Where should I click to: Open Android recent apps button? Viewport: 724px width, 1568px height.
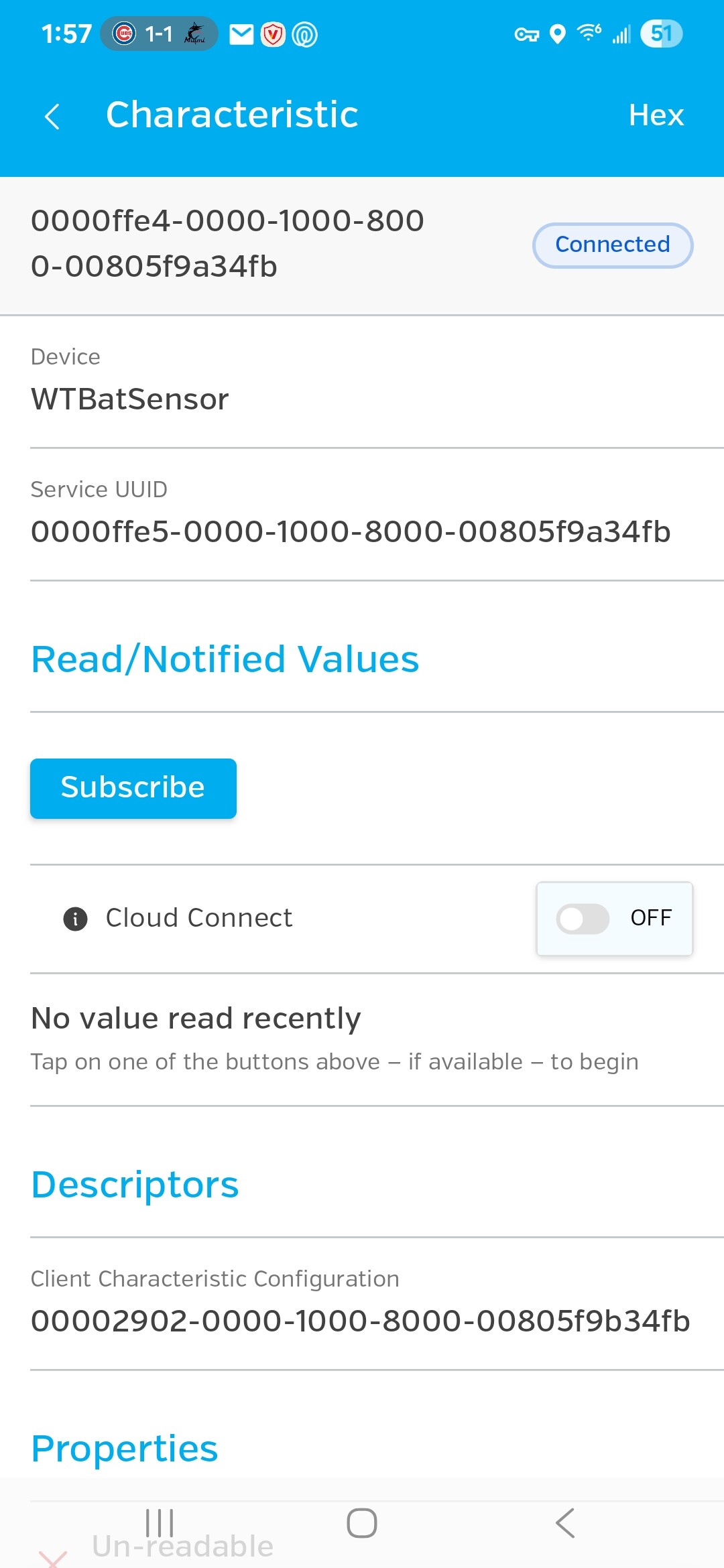[160, 1523]
